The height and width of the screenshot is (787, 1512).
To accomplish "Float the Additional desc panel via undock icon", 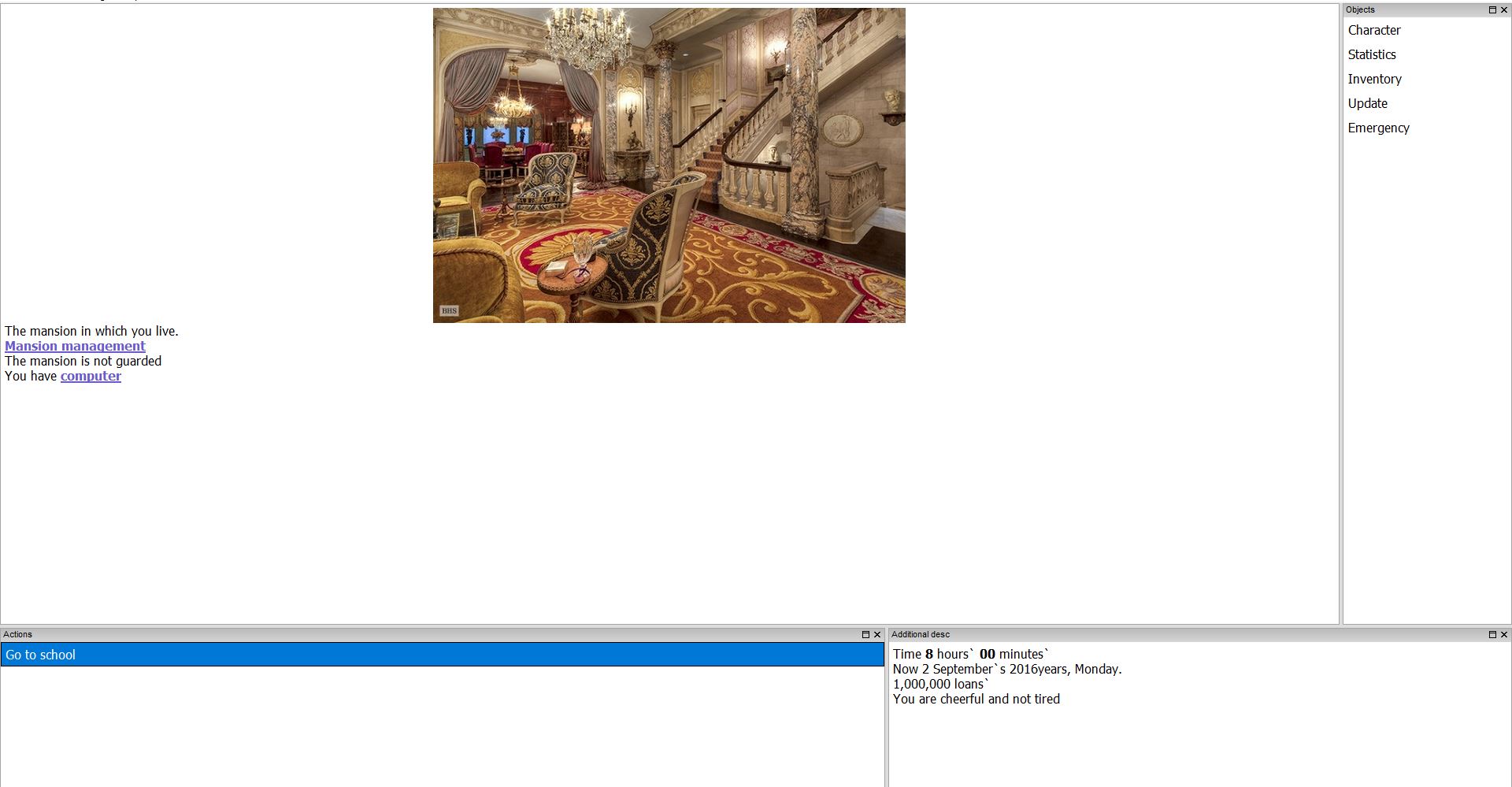I will tap(1492, 634).
